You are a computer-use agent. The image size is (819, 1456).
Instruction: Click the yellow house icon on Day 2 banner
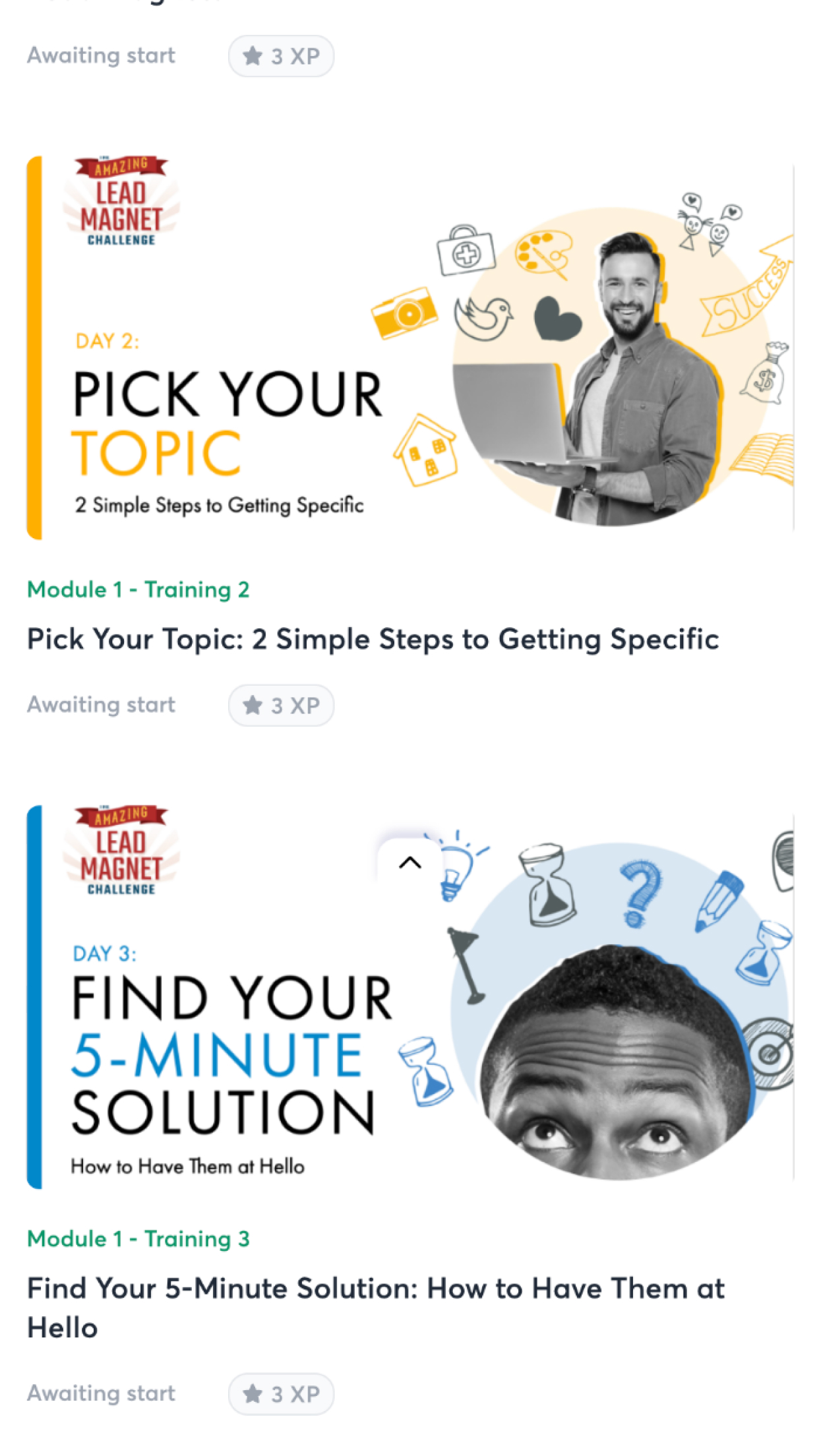pyautogui.click(x=425, y=450)
